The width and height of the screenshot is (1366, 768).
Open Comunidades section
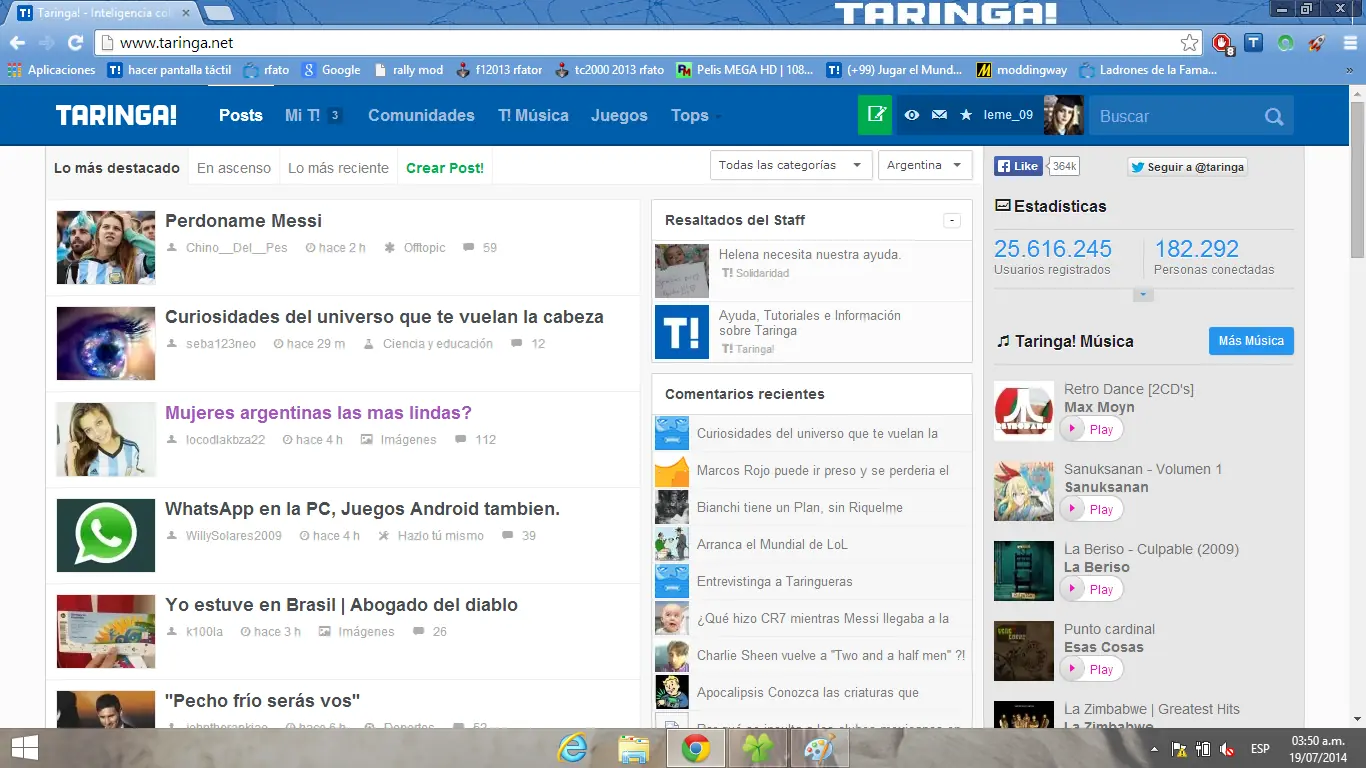421,115
